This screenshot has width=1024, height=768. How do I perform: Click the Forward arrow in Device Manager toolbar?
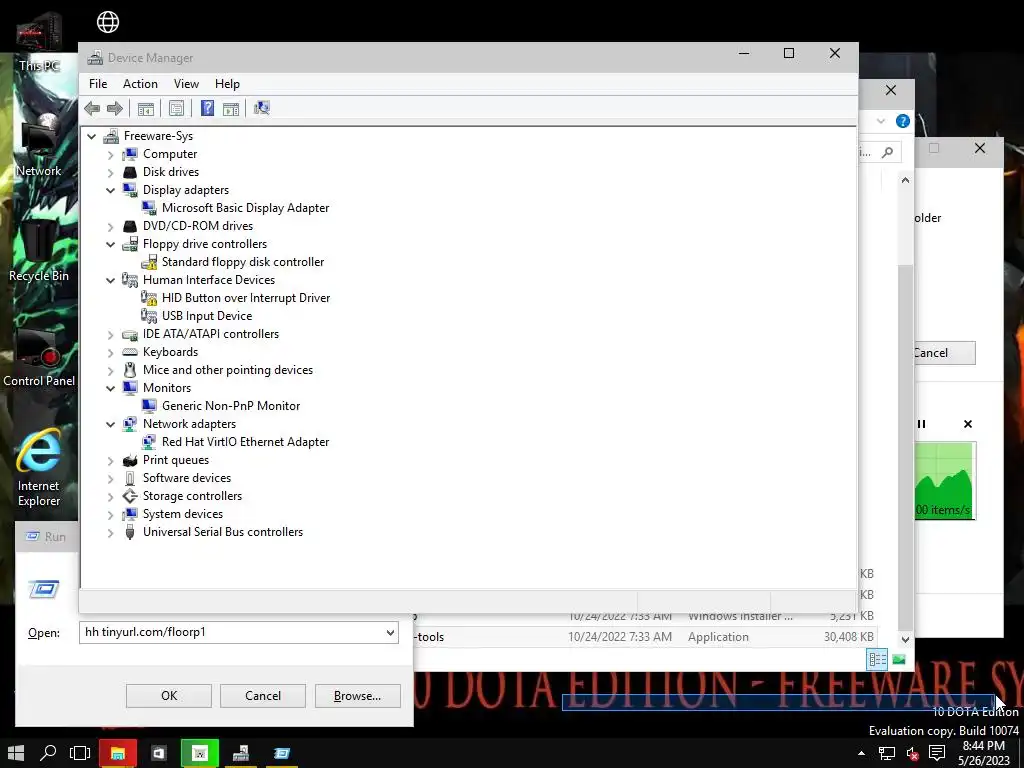pos(115,108)
